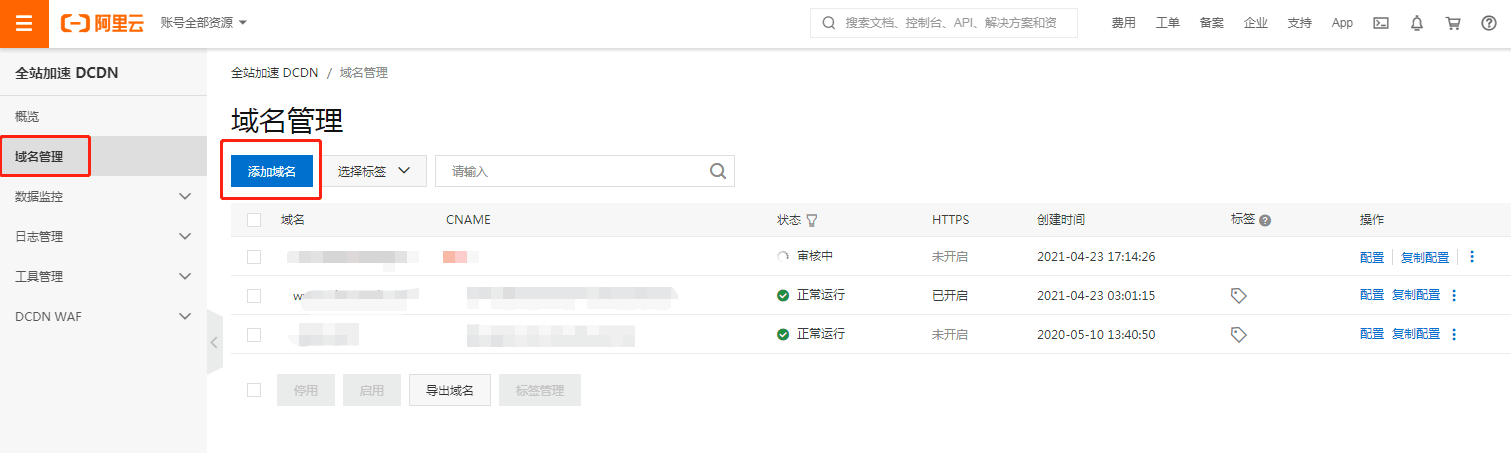The width and height of the screenshot is (1511, 453).
Task: Open the shopping cart icon
Action: [1453, 23]
